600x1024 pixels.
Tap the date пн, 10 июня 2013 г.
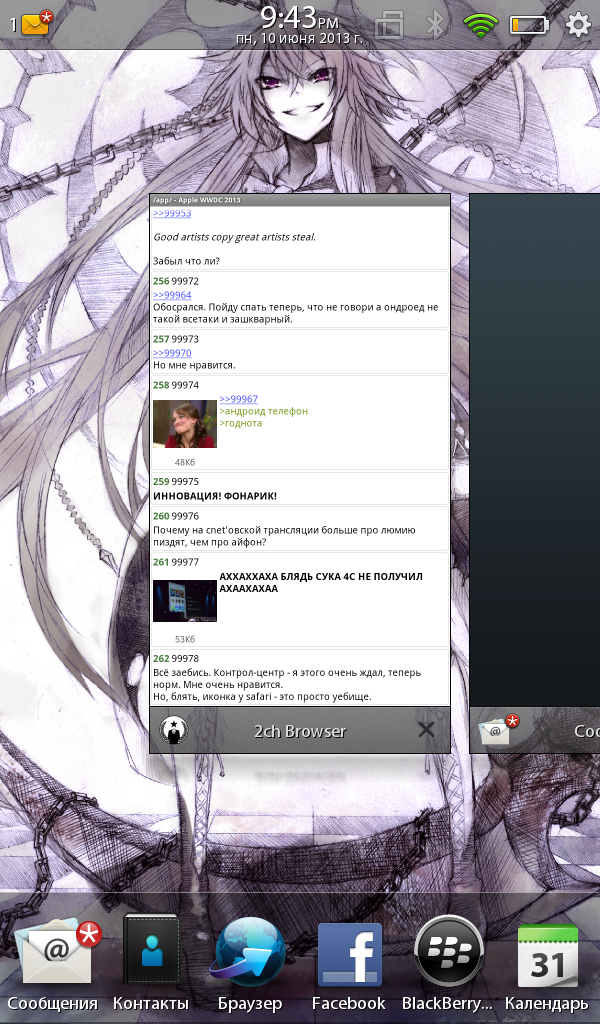pos(299,39)
